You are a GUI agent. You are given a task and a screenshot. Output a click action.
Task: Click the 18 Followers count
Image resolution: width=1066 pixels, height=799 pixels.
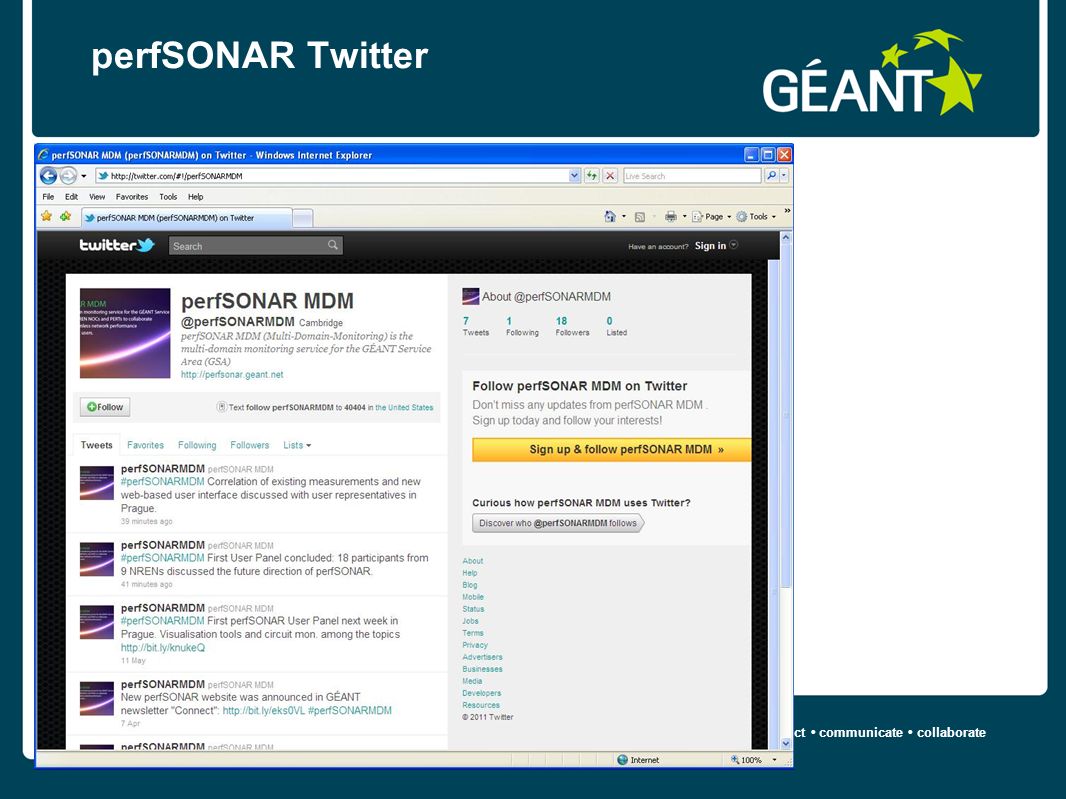[572, 326]
